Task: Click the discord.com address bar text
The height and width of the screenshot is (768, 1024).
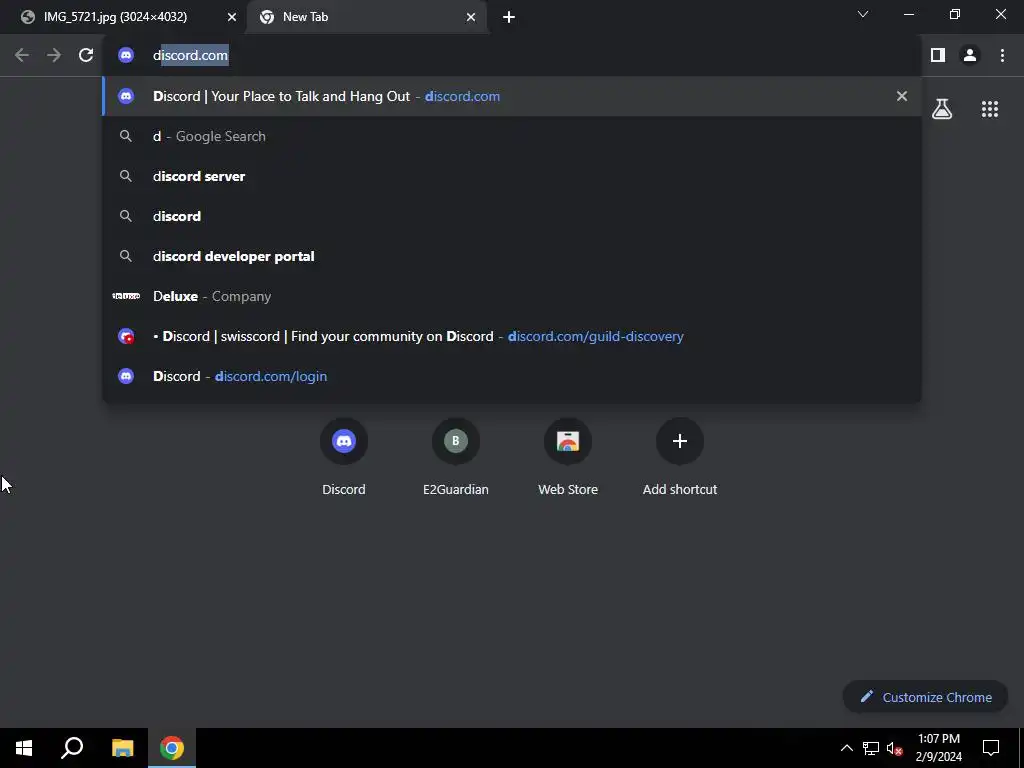Action: point(191,56)
